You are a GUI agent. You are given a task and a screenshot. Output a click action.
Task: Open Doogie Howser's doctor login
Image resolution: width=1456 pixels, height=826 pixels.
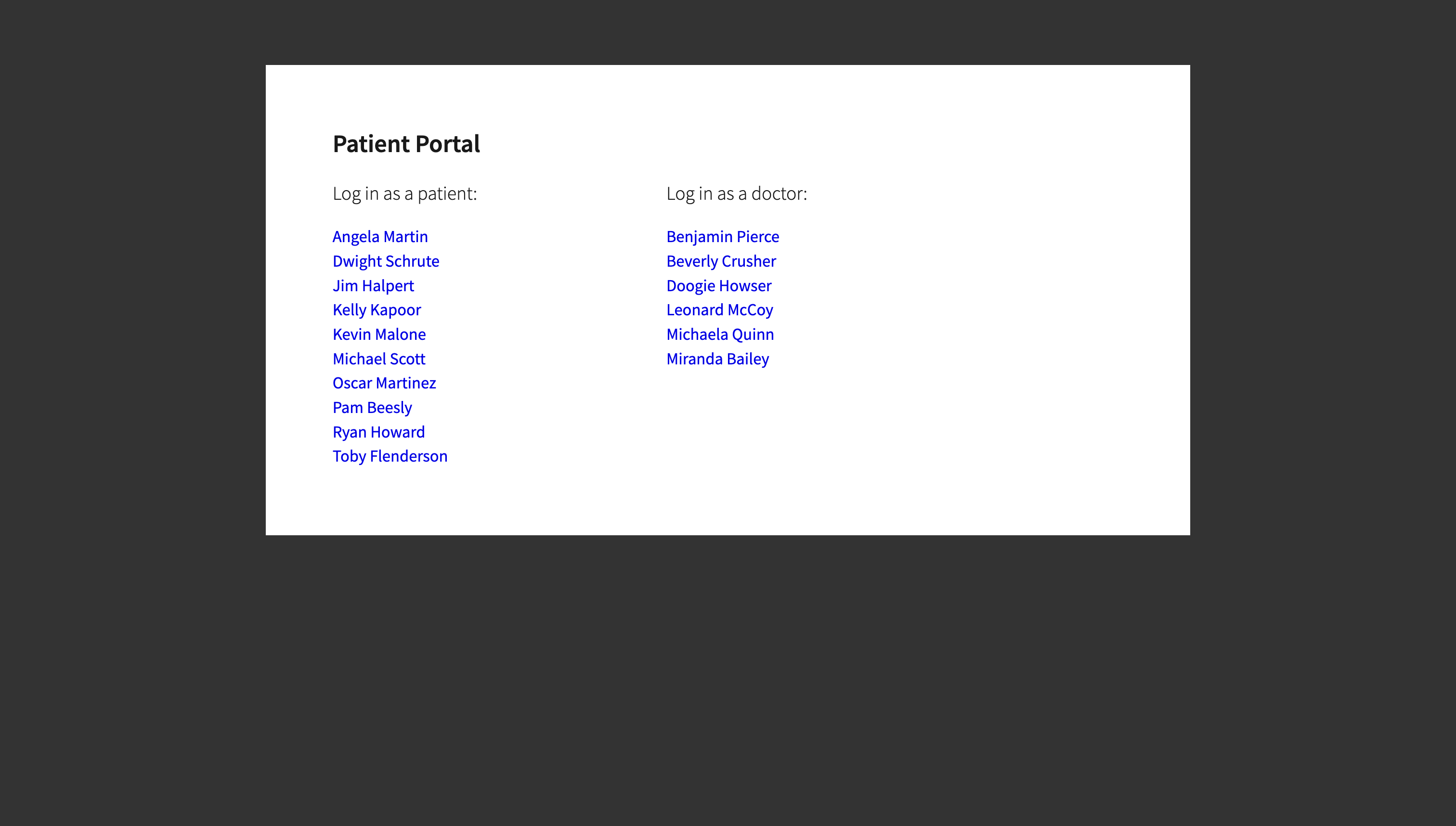coord(718,285)
